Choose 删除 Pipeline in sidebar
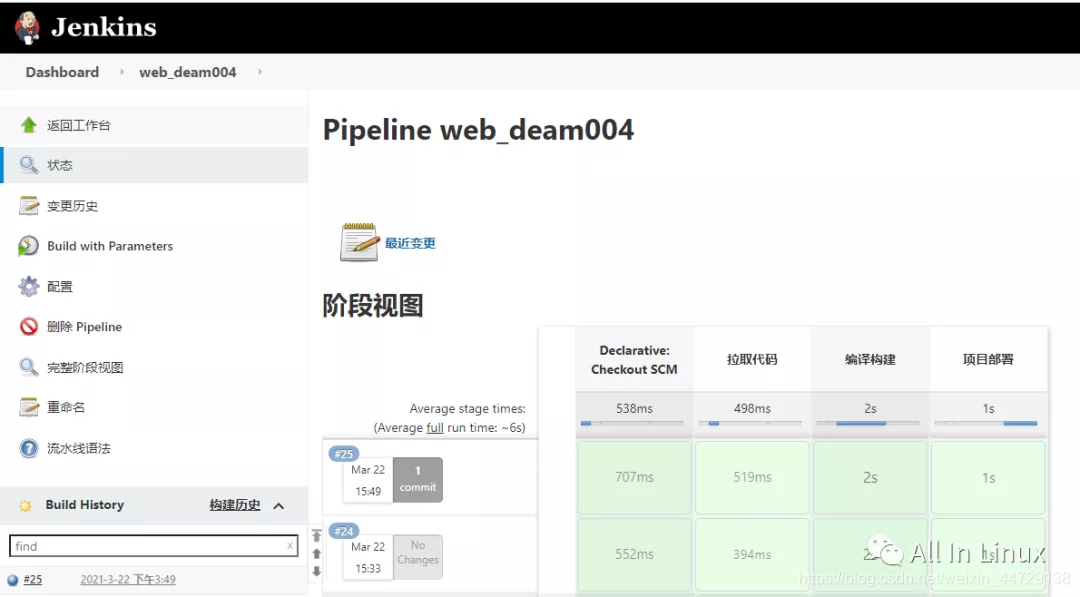 pyautogui.click(x=84, y=326)
